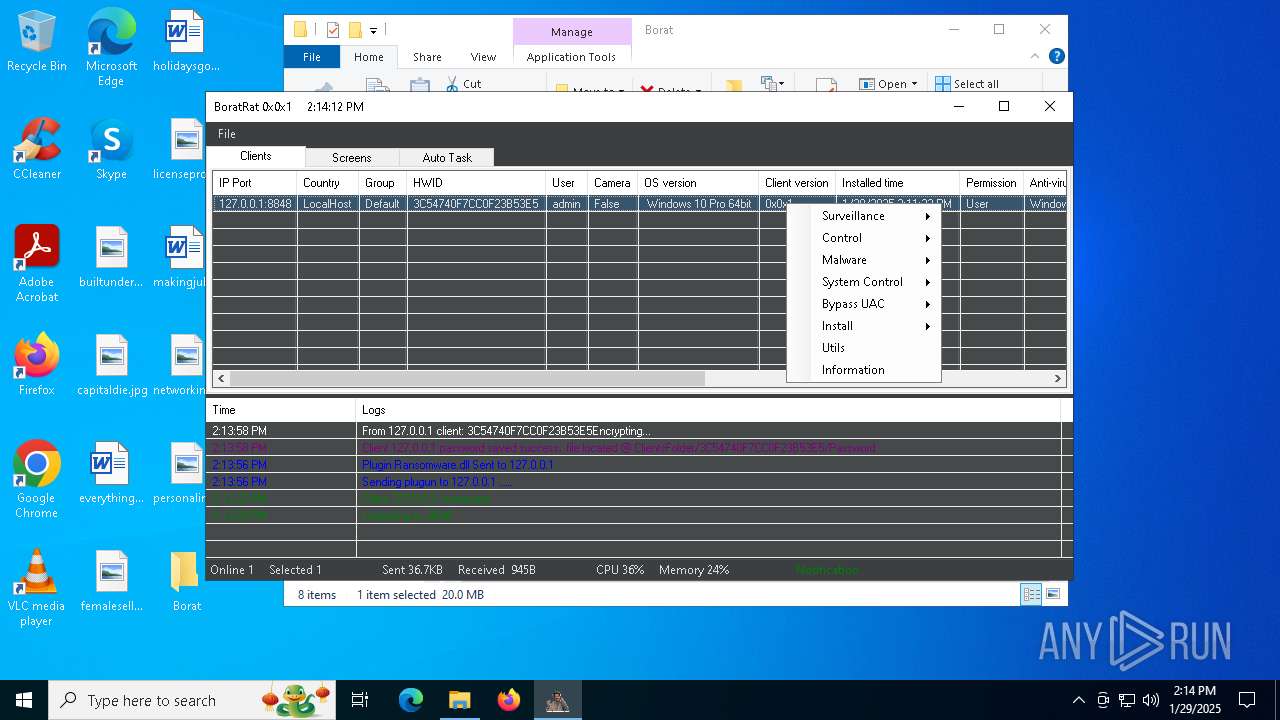Click the Windows 10 Pro 64bit cell
Viewport: 1280px width, 720px height.
click(698, 204)
